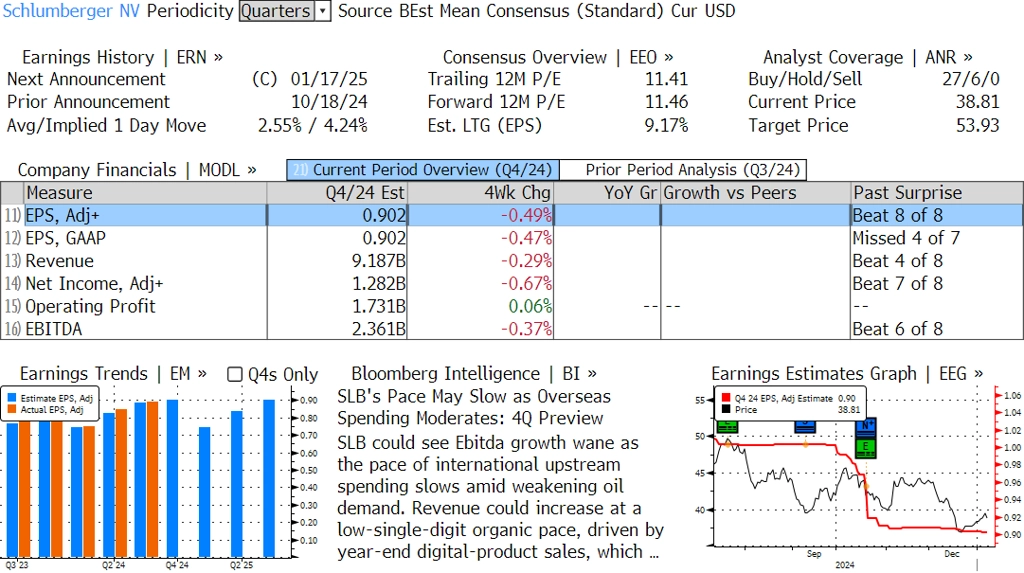
Task: Click the Past Surprise column header
Action: pos(936,193)
